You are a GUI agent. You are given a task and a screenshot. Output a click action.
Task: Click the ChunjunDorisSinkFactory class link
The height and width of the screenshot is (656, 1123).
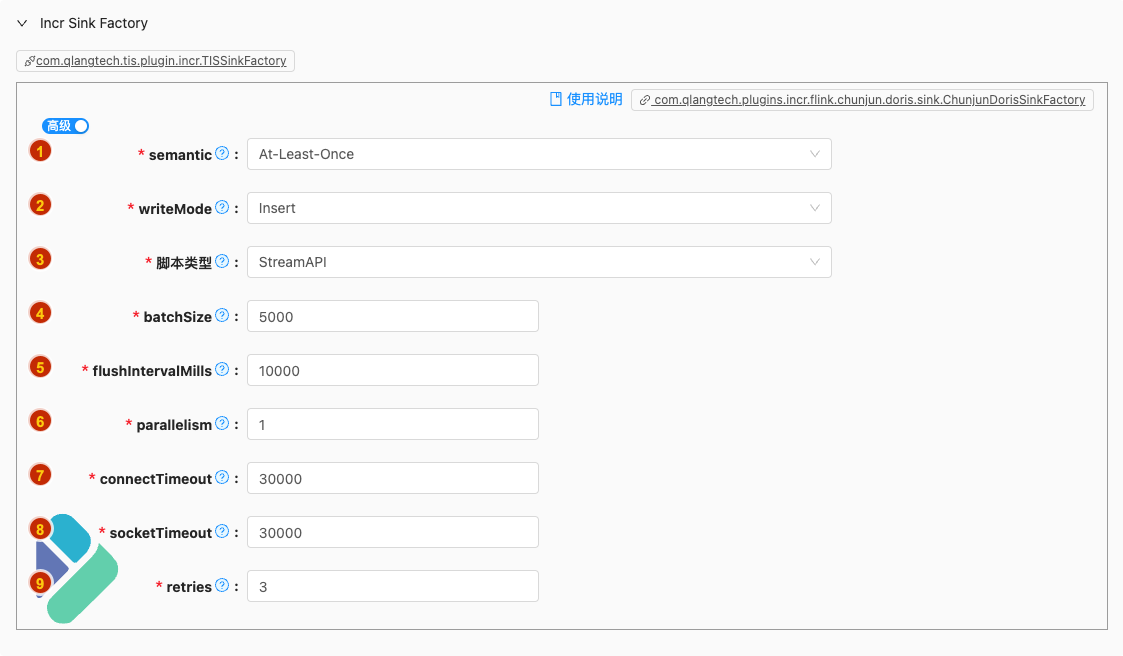[x=862, y=100]
